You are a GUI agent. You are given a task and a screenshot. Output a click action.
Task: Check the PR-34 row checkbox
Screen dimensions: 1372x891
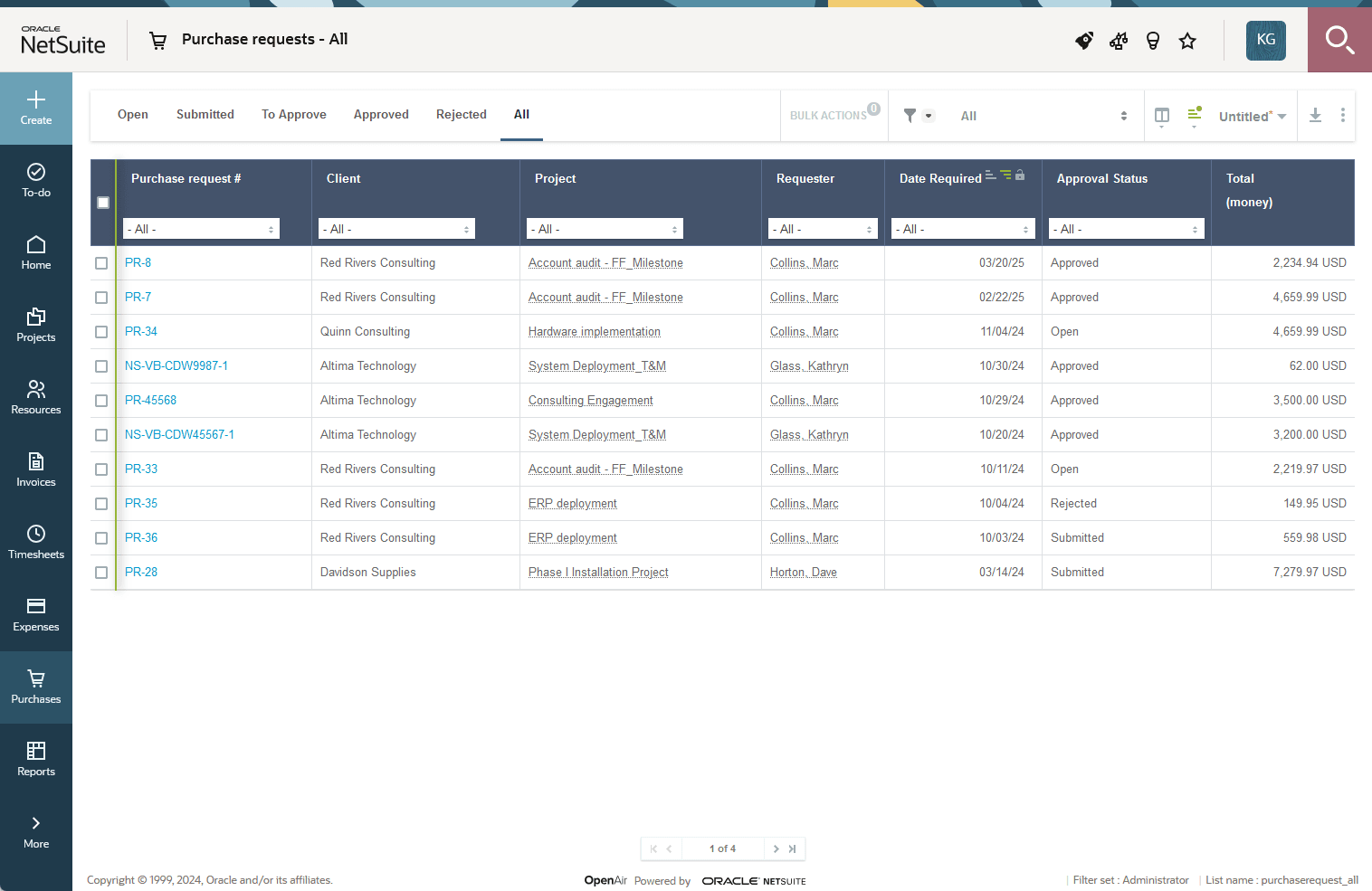point(101,332)
